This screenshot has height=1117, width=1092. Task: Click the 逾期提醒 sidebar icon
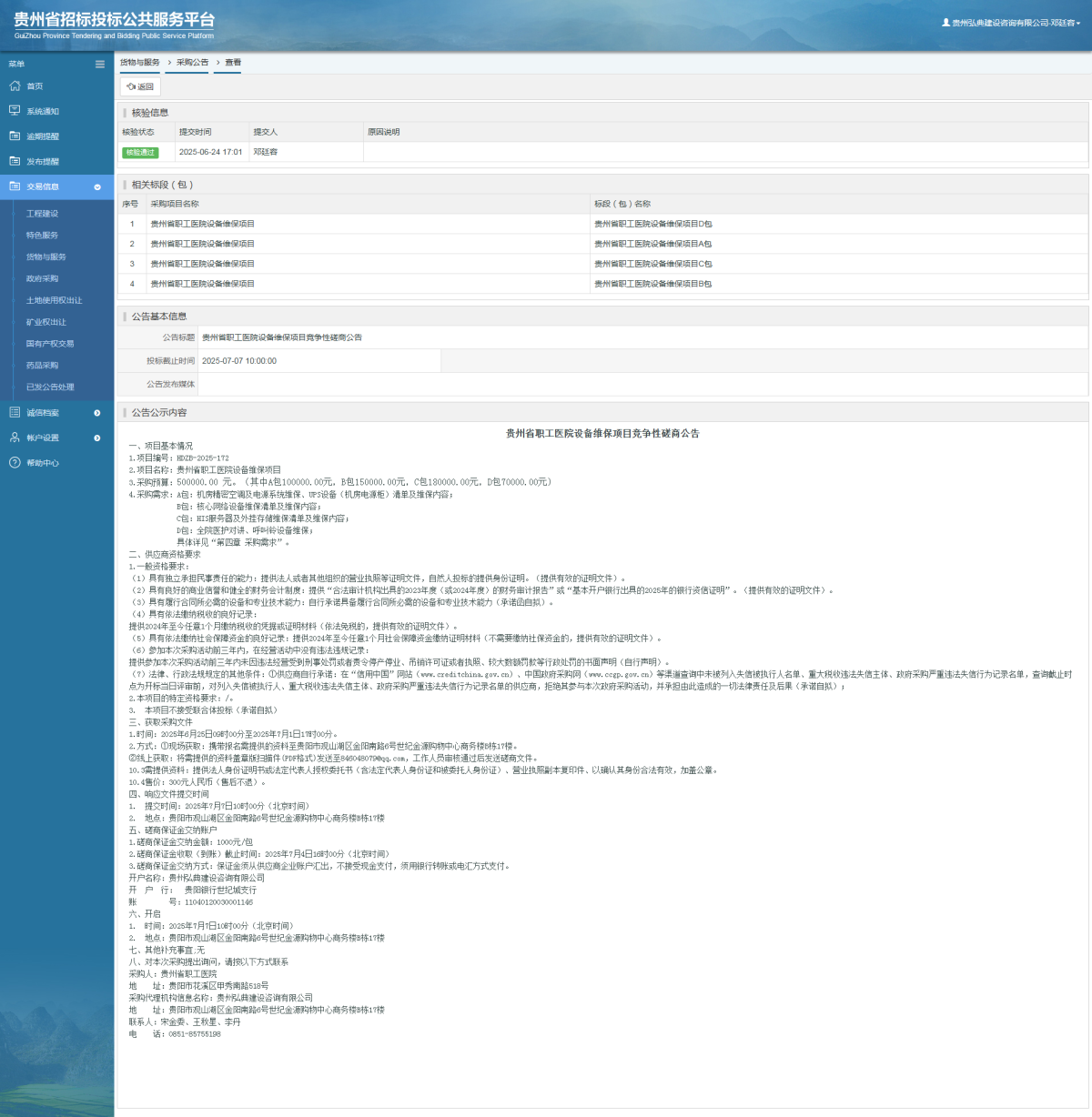(15, 136)
